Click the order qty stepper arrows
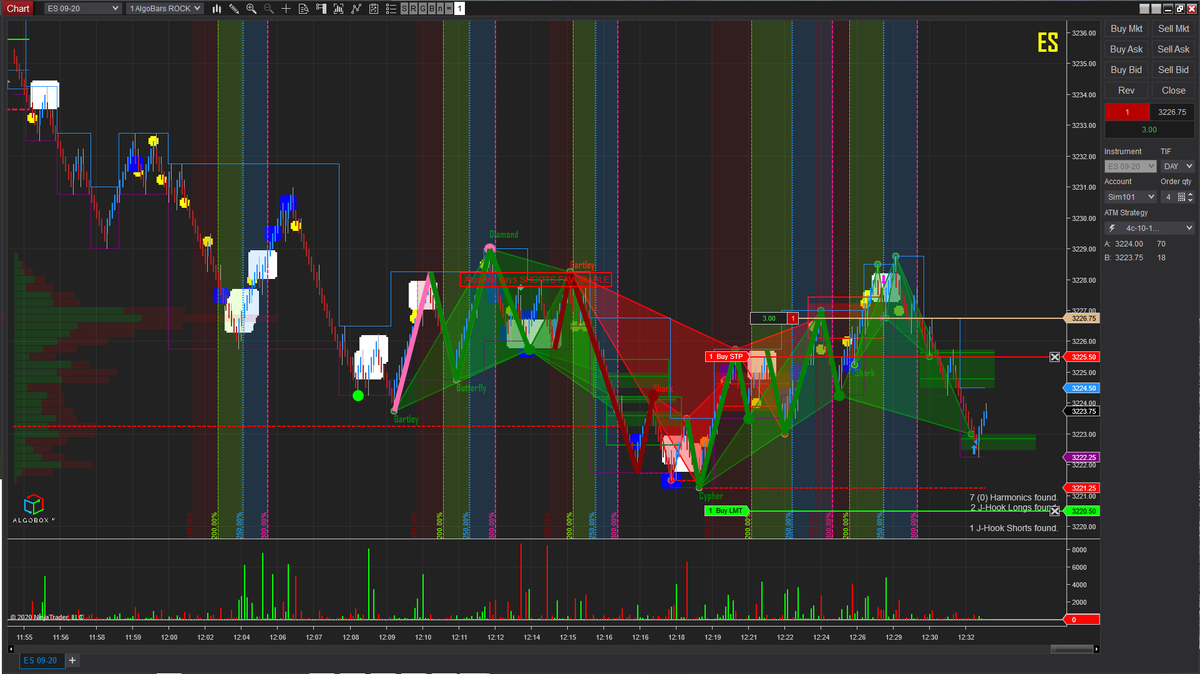The image size is (1200, 674). click(x=1191, y=197)
